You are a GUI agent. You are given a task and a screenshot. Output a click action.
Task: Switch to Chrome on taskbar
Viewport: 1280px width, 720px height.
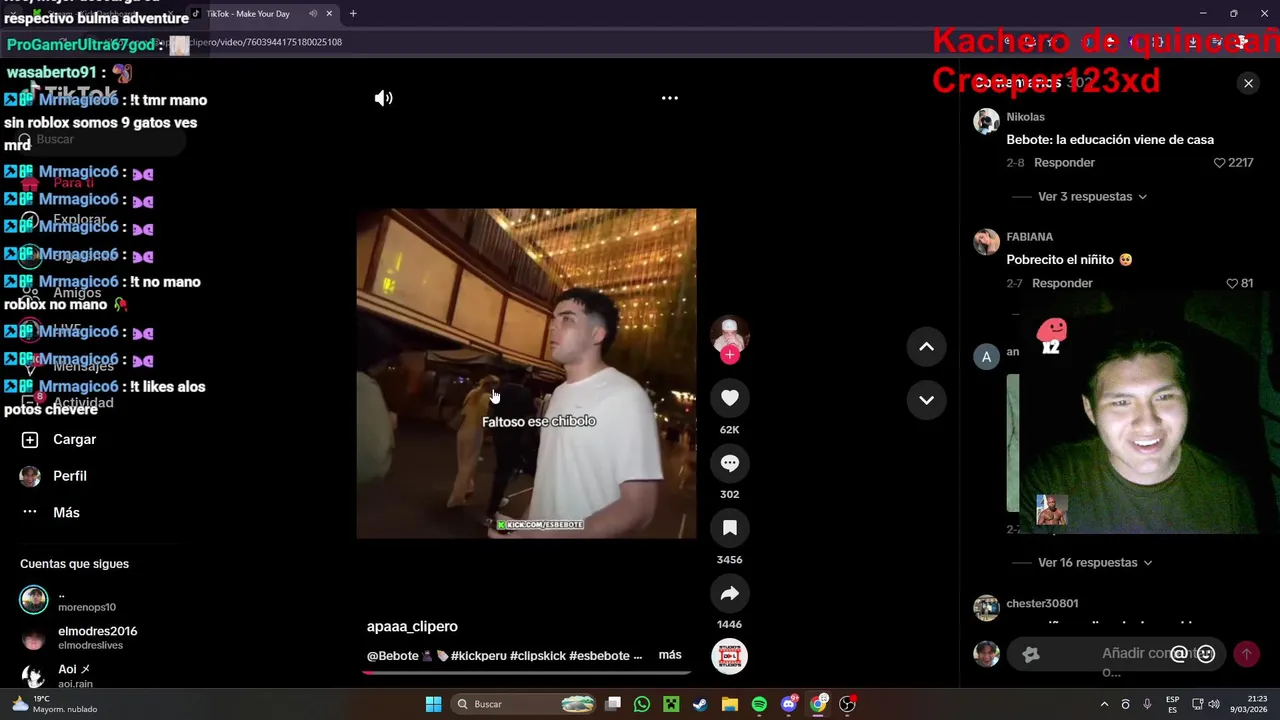click(x=818, y=704)
